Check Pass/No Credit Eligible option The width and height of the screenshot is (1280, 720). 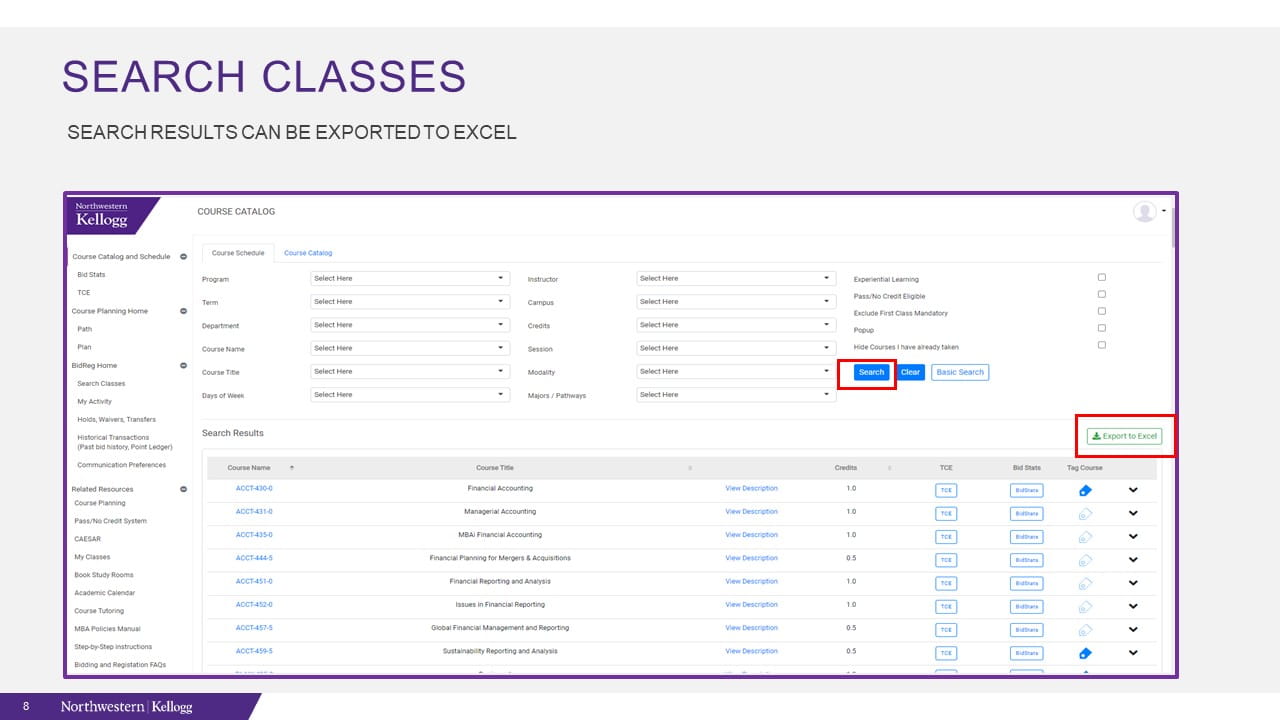pos(1102,294)
